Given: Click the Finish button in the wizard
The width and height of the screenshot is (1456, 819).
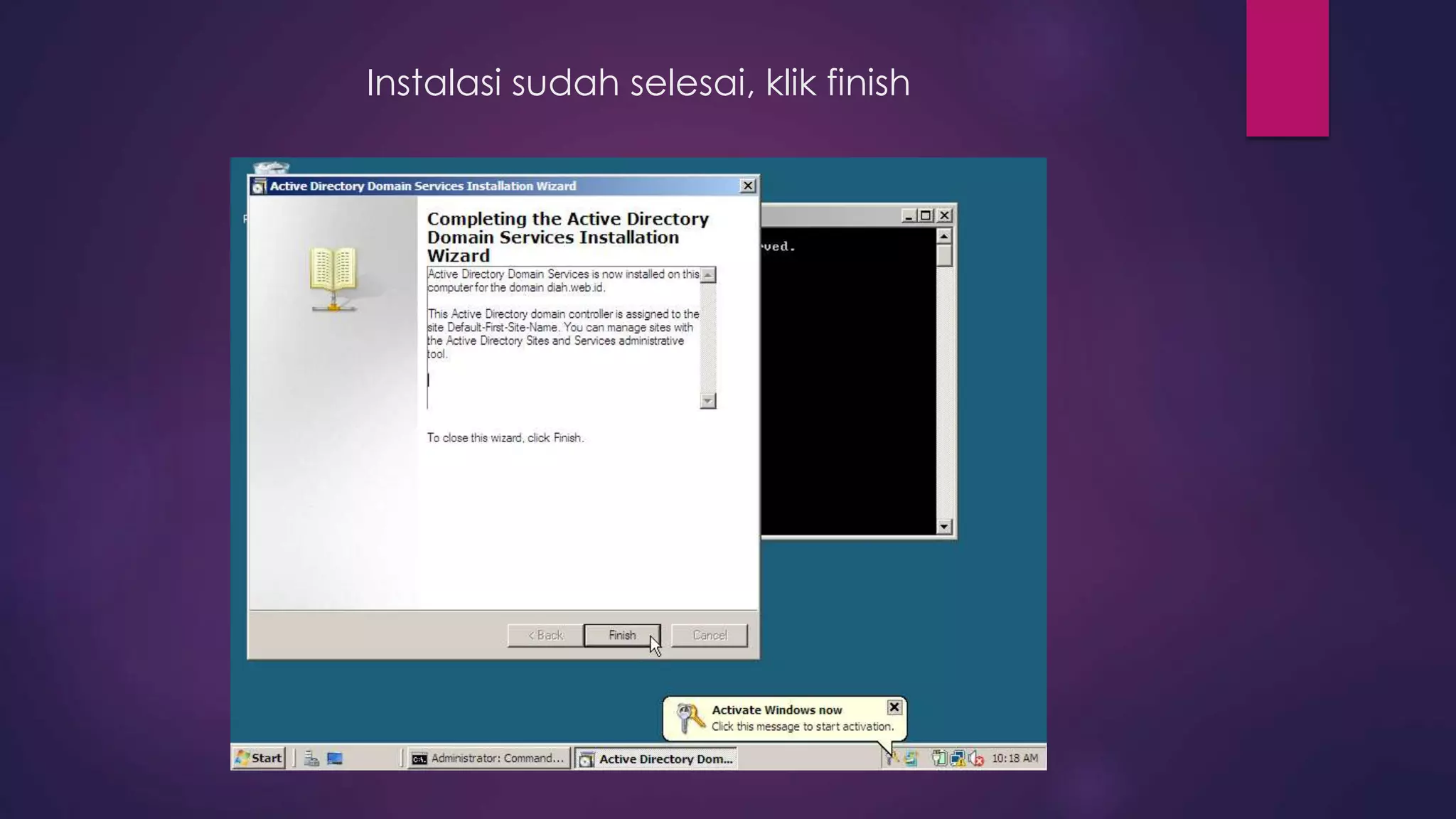Looking at the screenshot, I should [x=622, y=635].
